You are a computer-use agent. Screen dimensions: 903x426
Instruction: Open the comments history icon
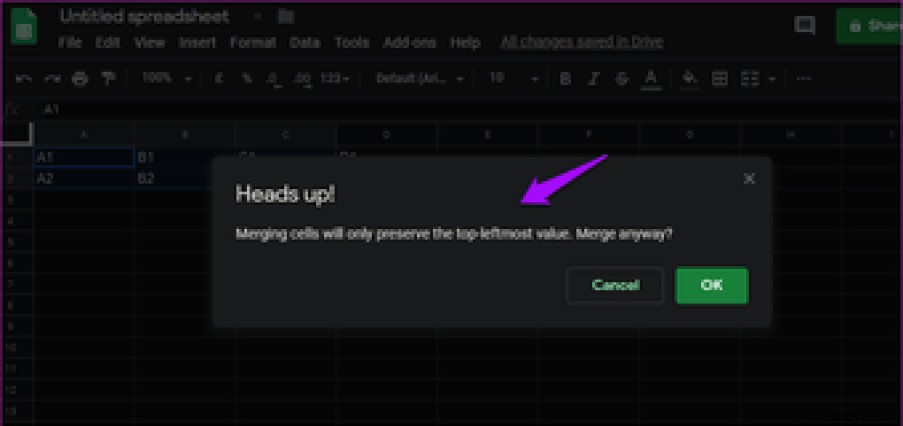tap(804, 25)
